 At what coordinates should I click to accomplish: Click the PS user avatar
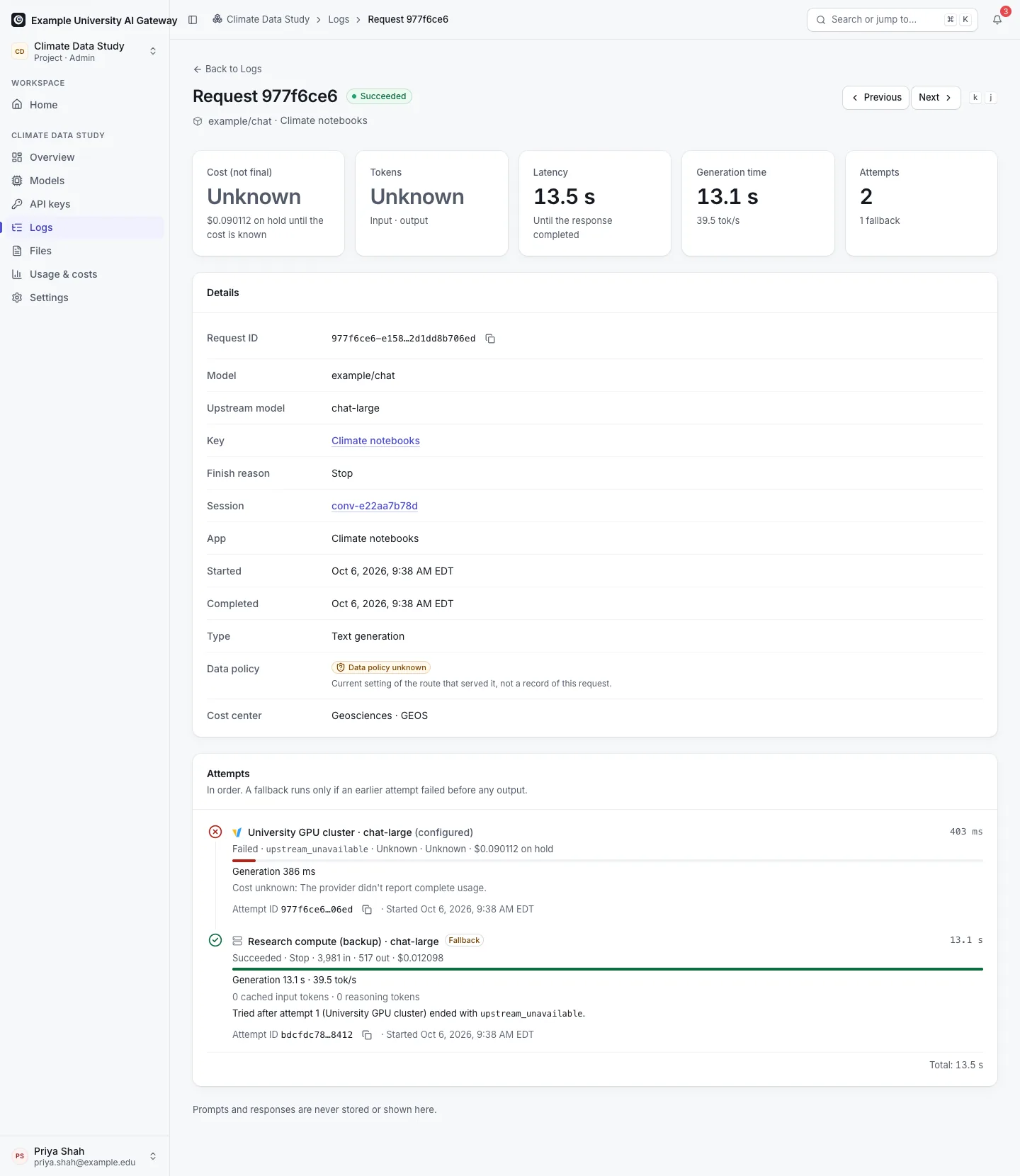click(20, 1156)
